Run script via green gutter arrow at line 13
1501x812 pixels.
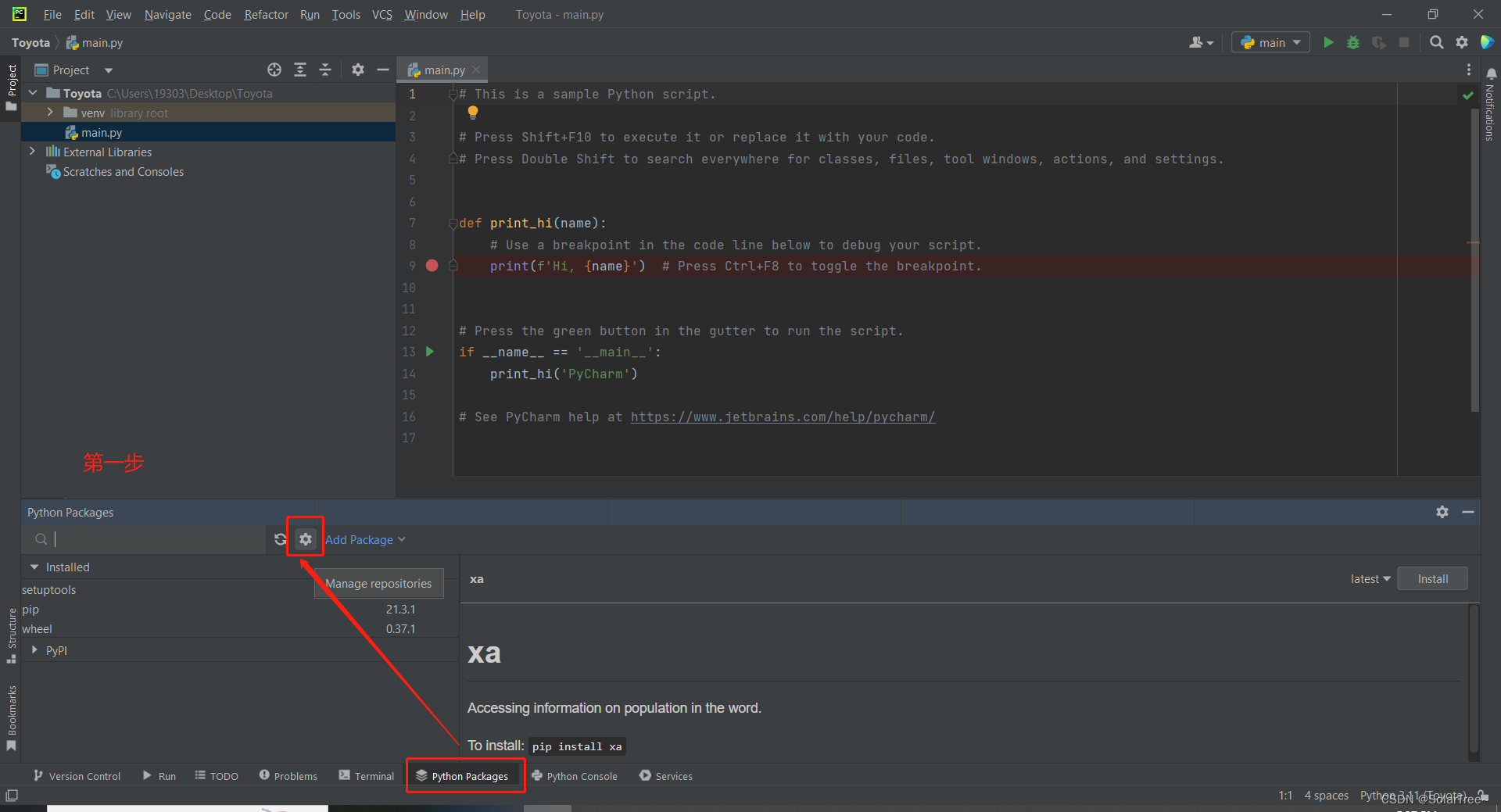coord(430,352)
